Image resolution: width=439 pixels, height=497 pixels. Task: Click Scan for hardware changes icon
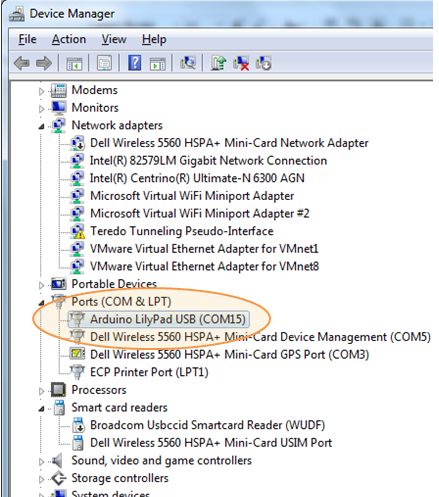[x=188, y=63]
